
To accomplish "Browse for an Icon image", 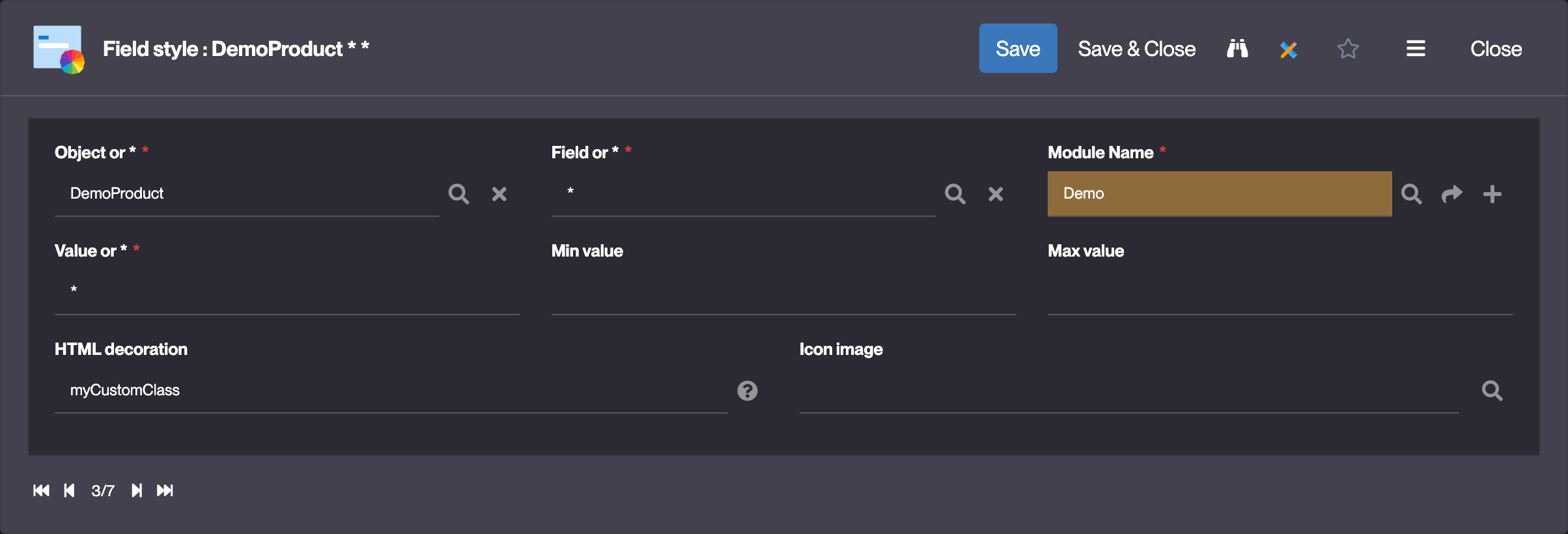I will pyautogui.click(x=1492, y=391).
